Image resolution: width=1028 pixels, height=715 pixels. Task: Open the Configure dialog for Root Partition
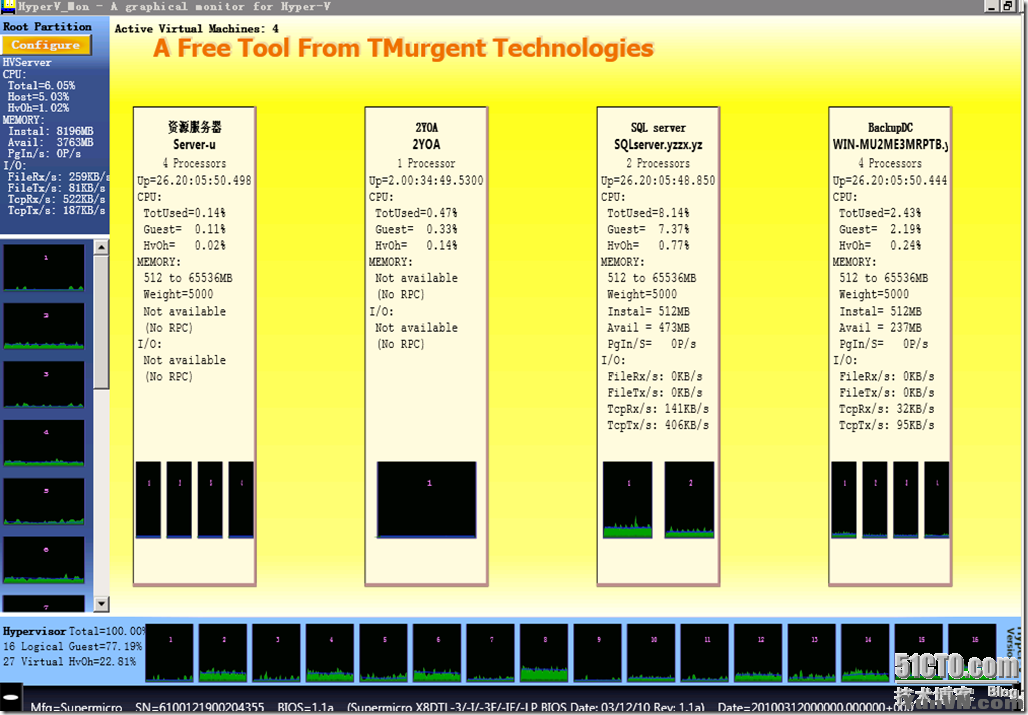pos(46,44)
